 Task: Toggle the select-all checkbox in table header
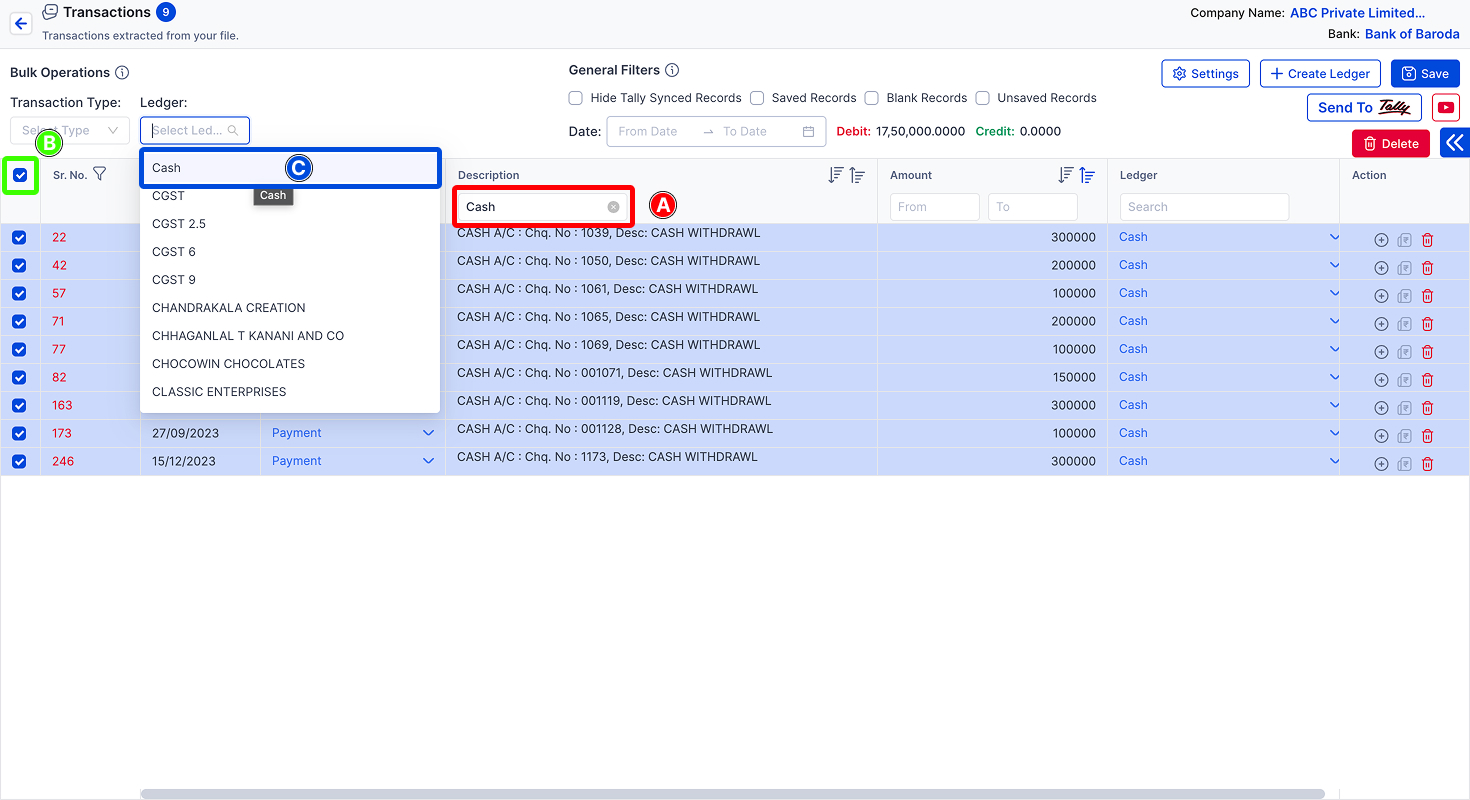click(20, 175)
